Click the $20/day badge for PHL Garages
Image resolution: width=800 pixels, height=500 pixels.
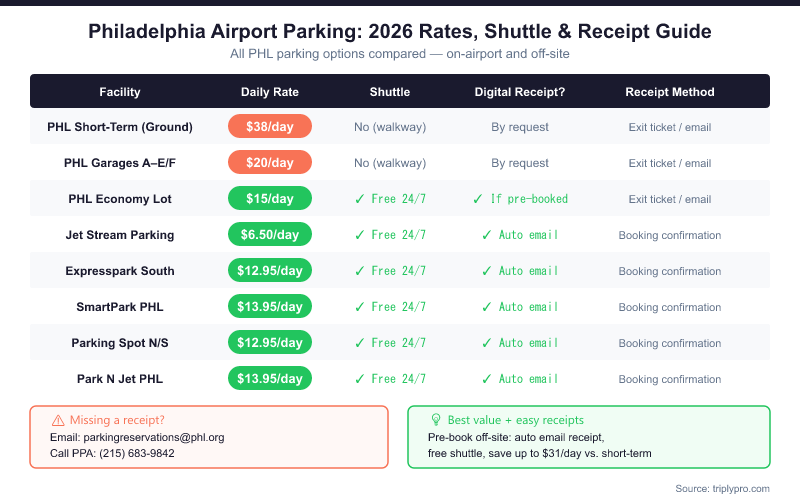270,163
